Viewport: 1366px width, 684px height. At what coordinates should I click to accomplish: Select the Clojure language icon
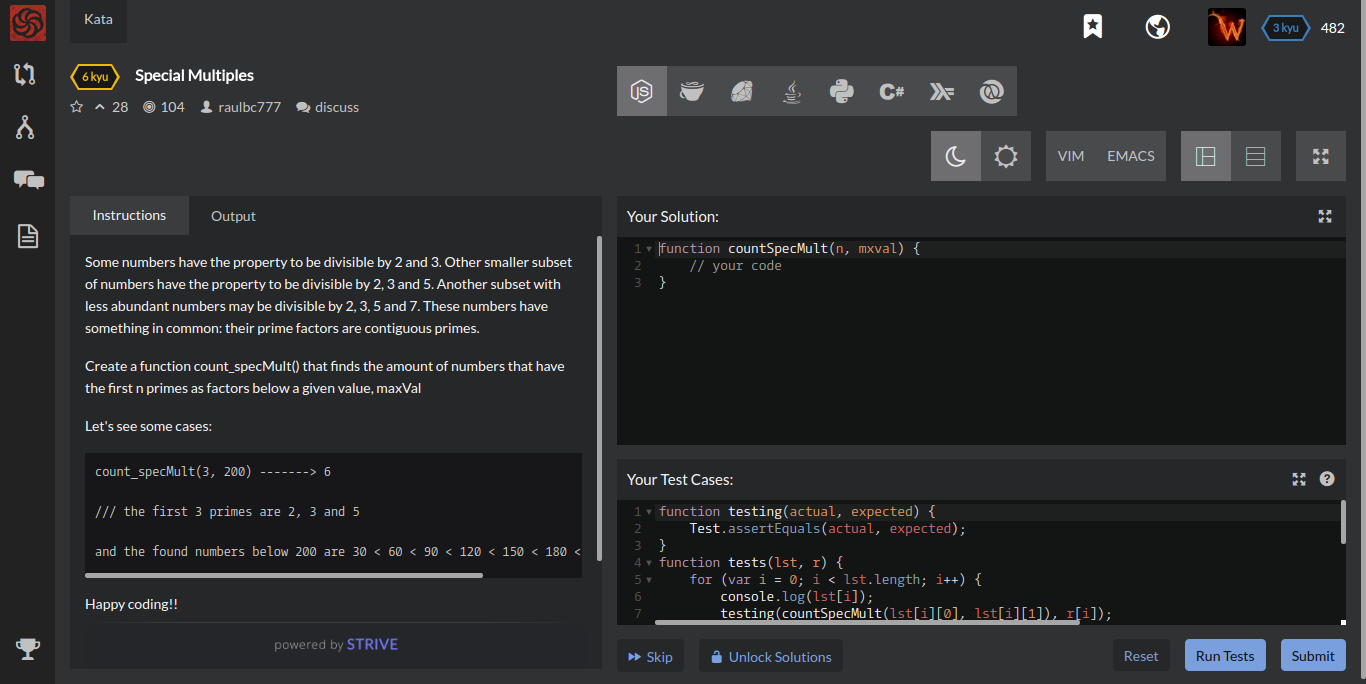pyautogui.click(x=991, y=91)
